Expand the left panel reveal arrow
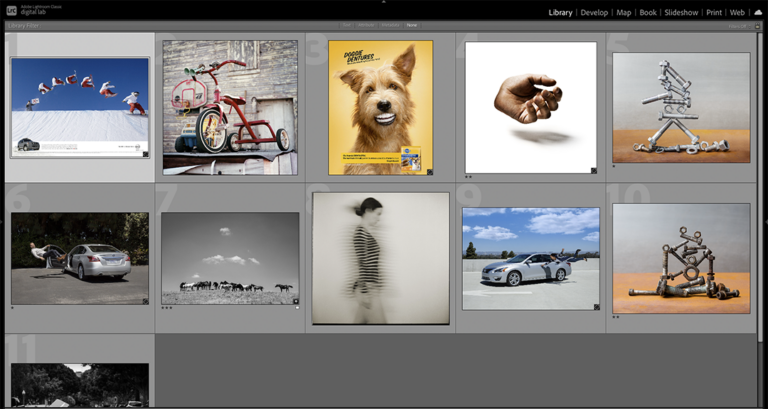Viewport: 768px width, 409px height. click(2, 221)
